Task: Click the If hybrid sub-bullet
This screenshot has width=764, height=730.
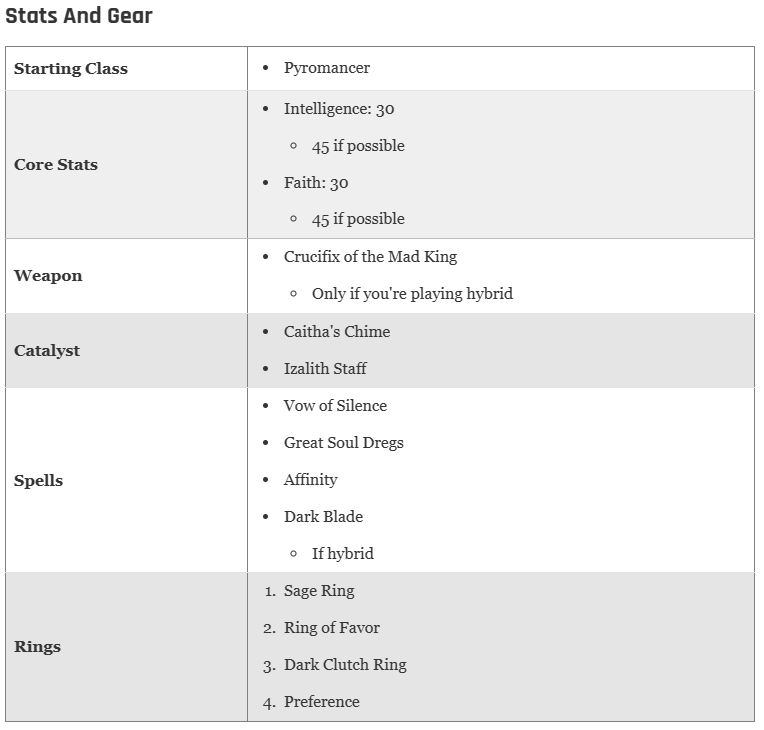Action: click(343, 554)
